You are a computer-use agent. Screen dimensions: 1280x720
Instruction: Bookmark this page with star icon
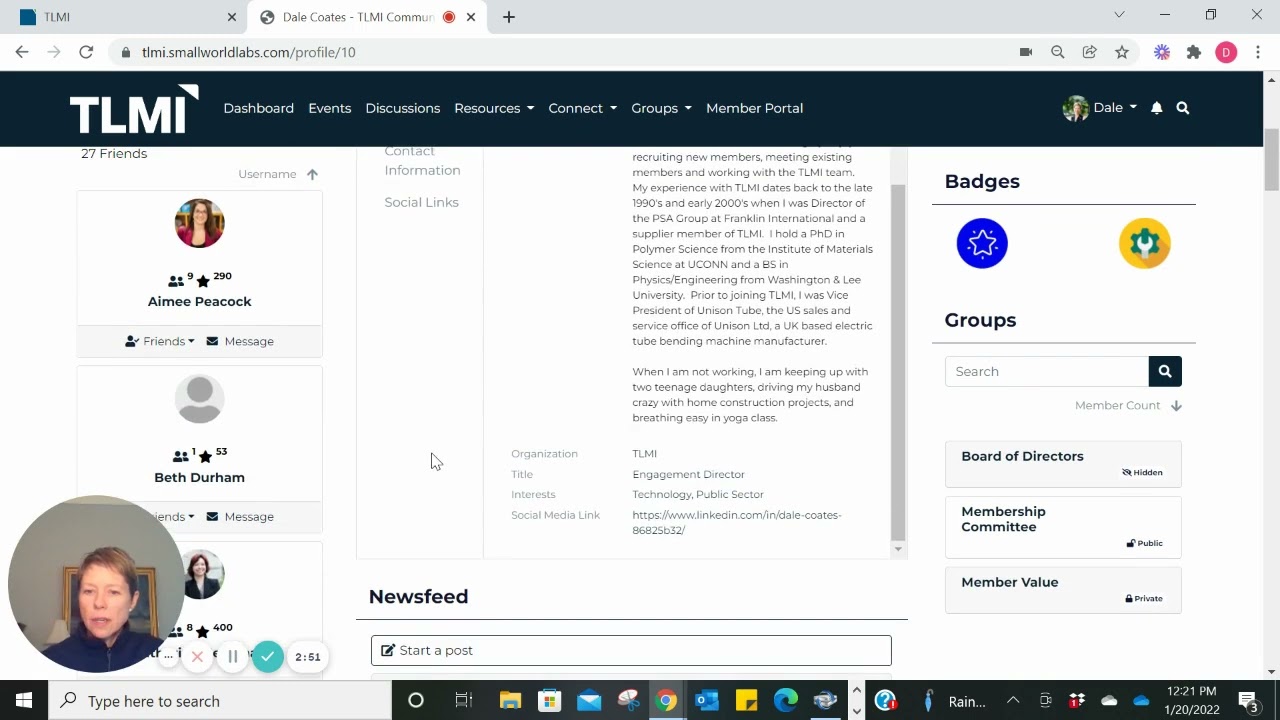tap(1122, 52)
